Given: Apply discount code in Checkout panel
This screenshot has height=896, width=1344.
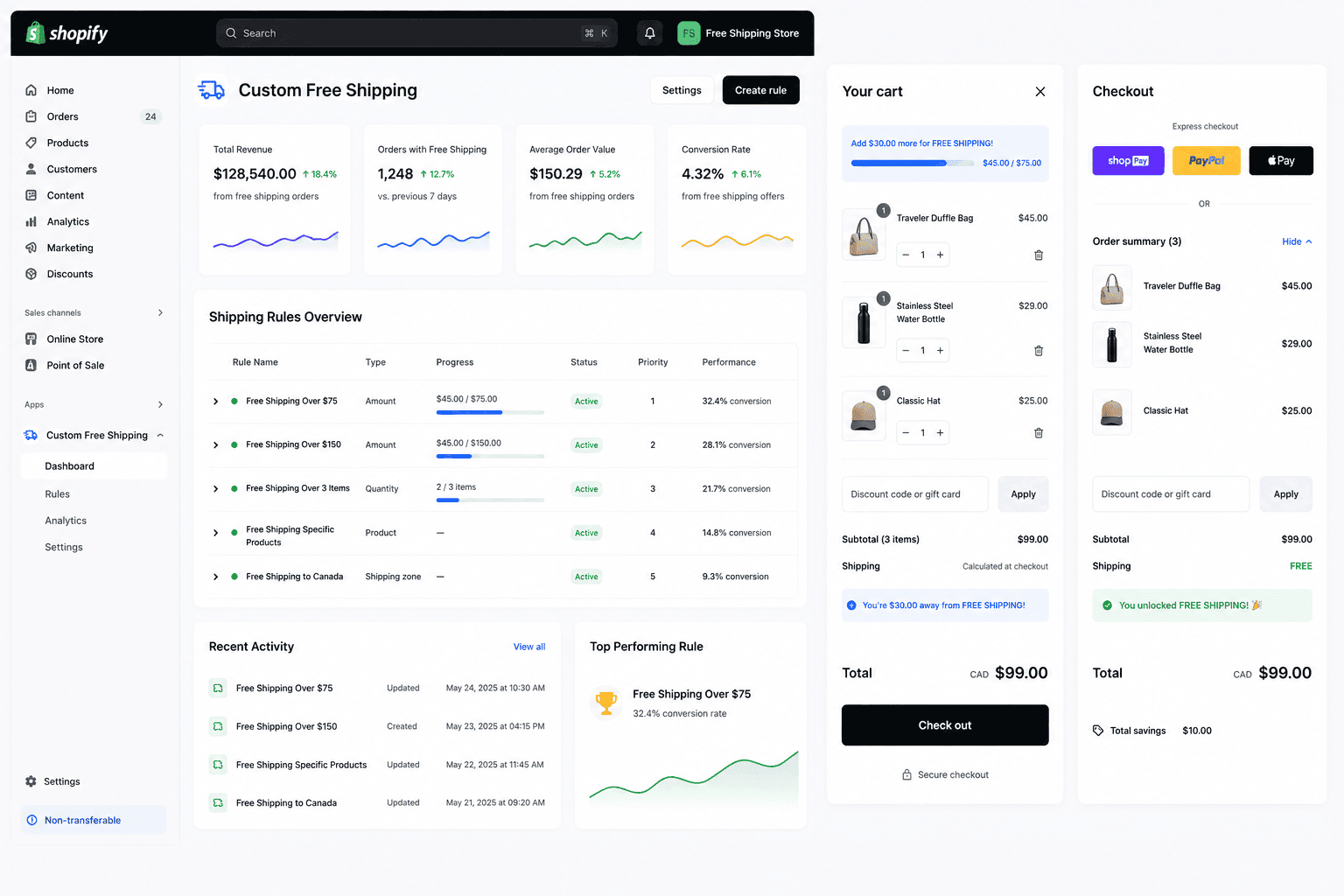Looking at the screenshot, I should [1286, 494].
